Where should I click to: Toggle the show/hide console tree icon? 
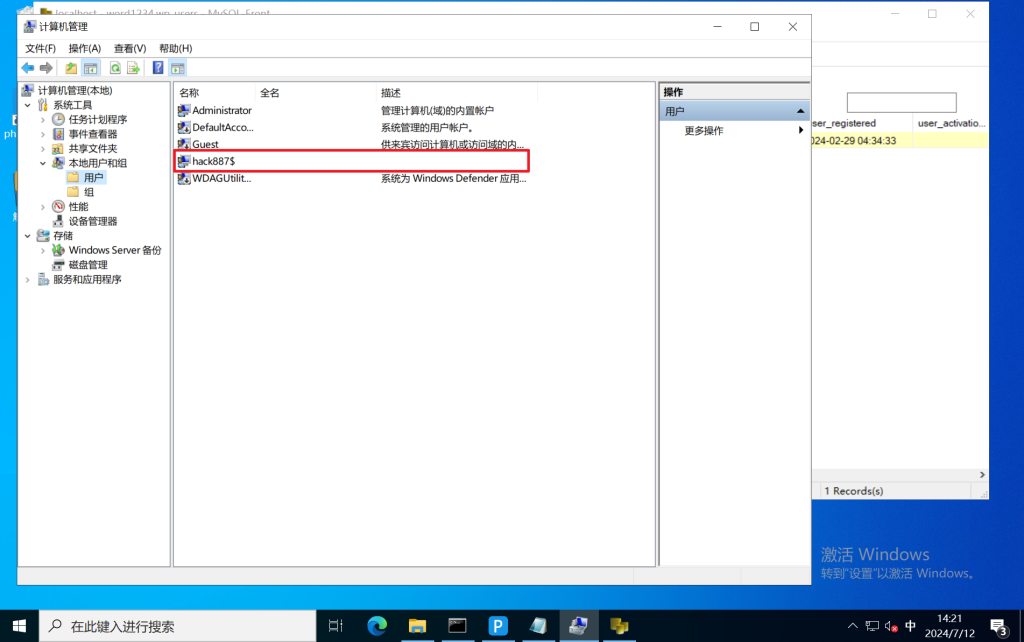90,68
